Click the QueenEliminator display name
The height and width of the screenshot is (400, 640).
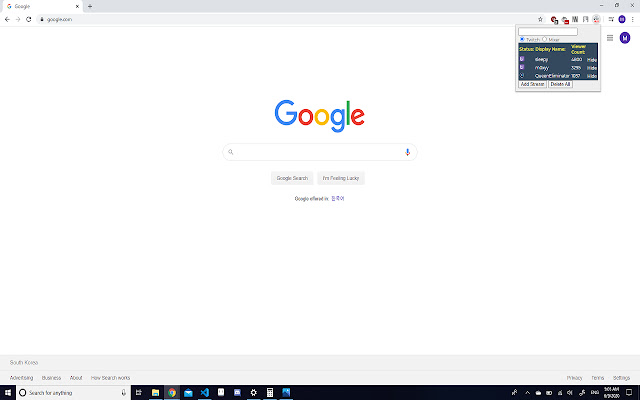(x=552, y=76)
